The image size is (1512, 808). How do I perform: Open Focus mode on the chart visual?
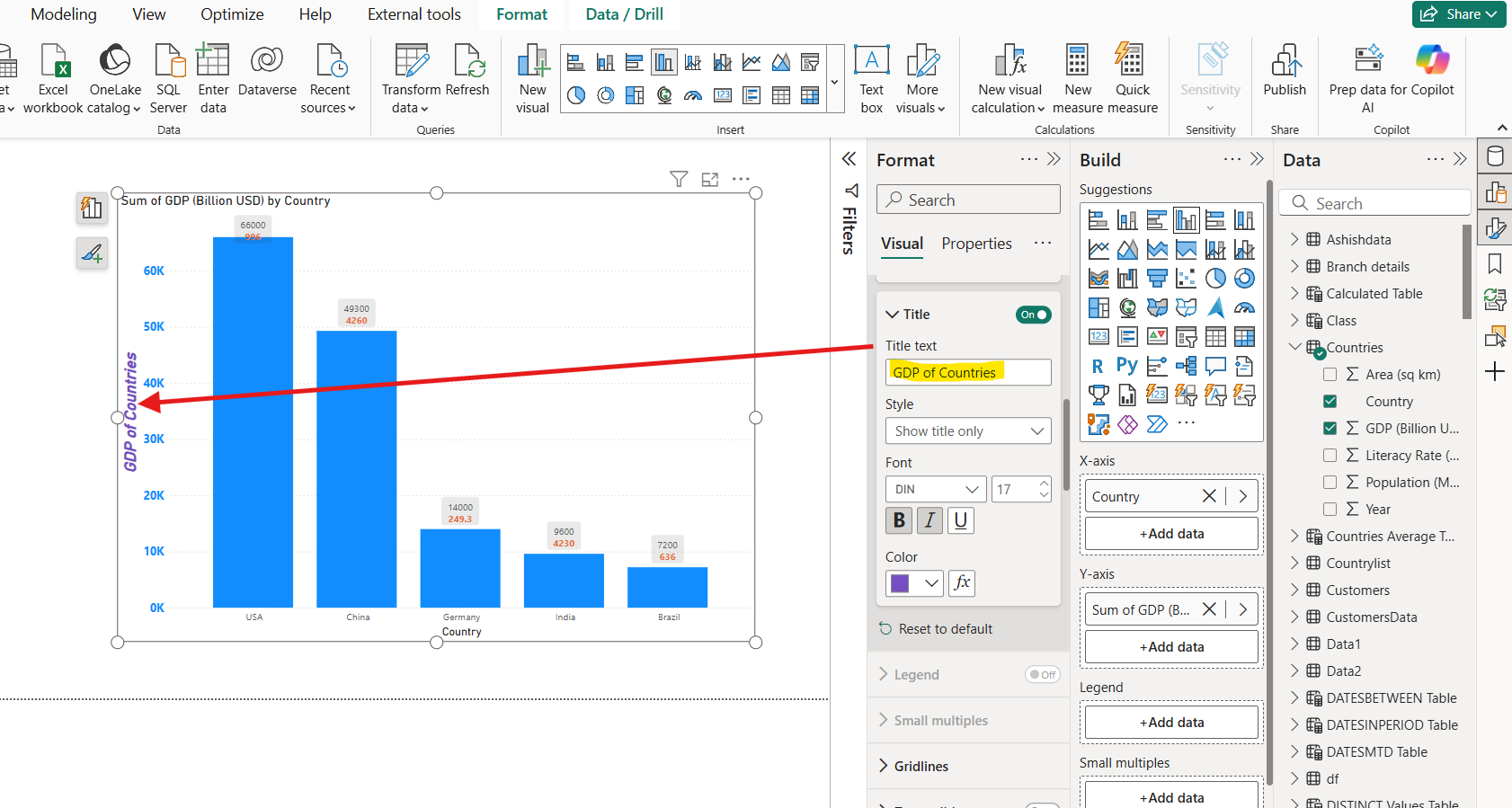coord(710,179)
